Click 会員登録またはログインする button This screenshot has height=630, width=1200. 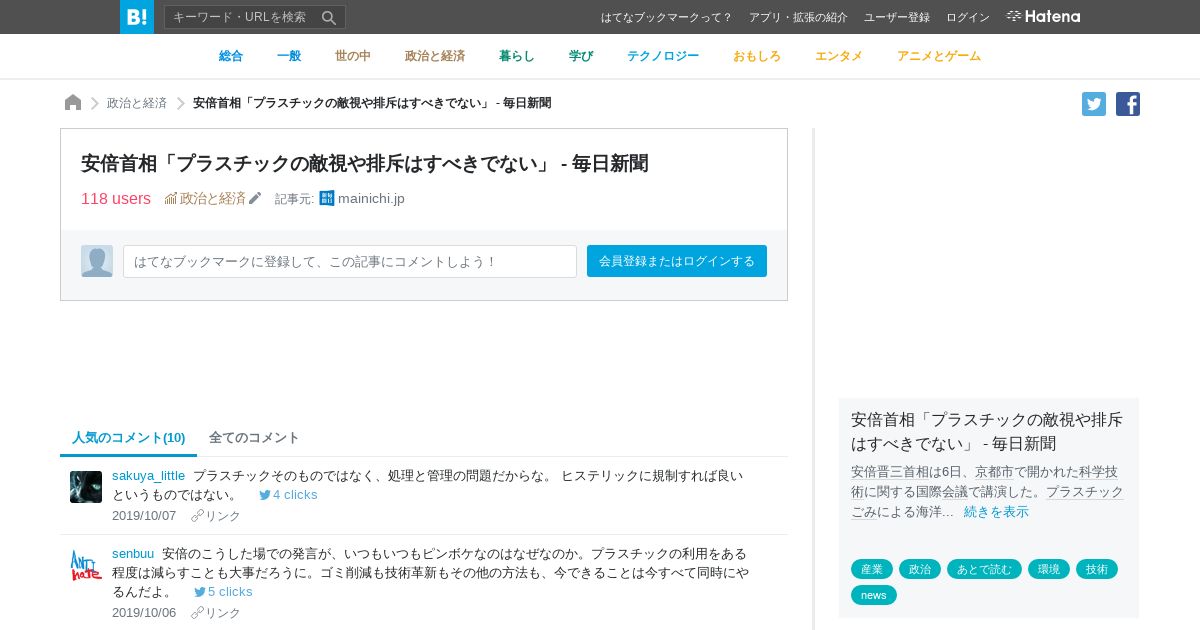point(677,261)
